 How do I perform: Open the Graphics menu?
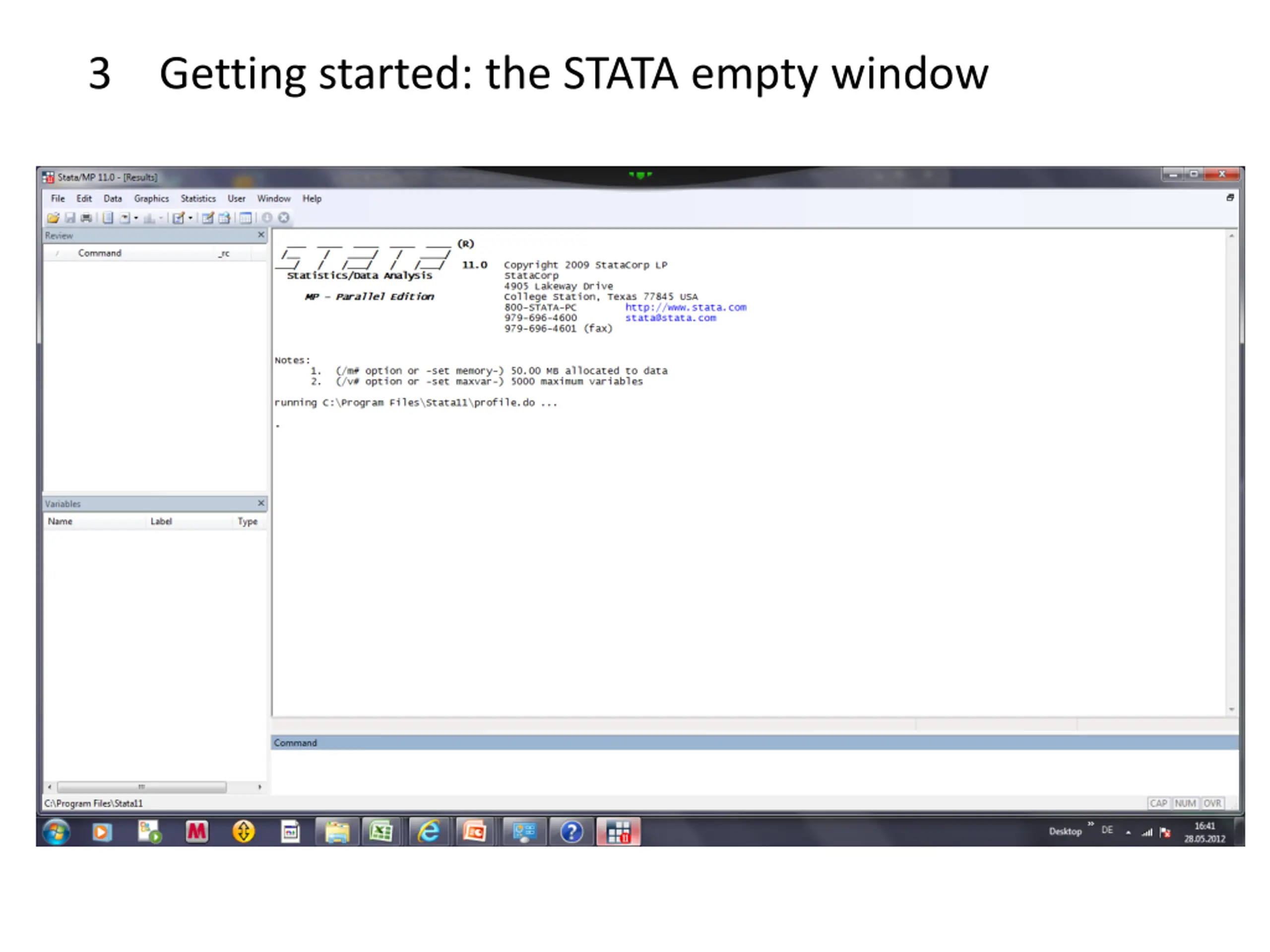pos(152,198)
